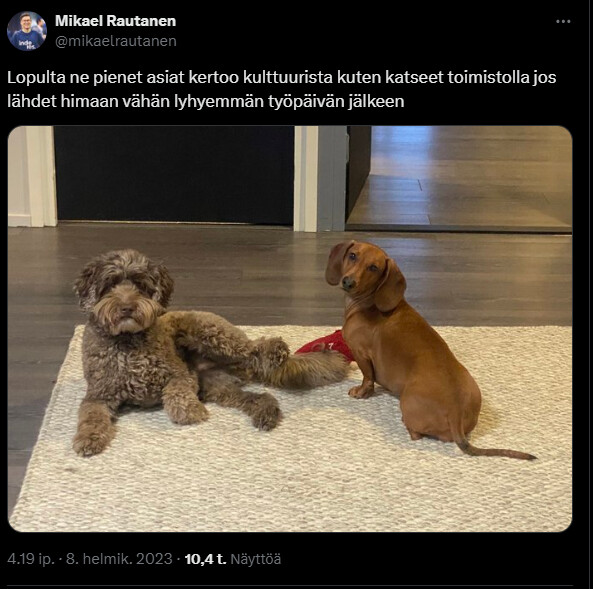
Task: Click the red toy between the dogs
Action: point(326,346)
